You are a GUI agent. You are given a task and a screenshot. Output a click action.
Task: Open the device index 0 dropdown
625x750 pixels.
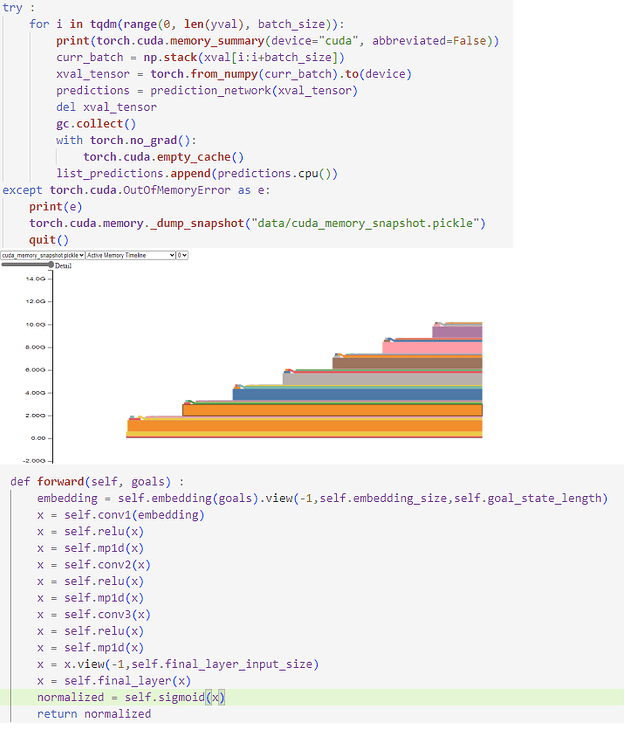click(182, 255)
